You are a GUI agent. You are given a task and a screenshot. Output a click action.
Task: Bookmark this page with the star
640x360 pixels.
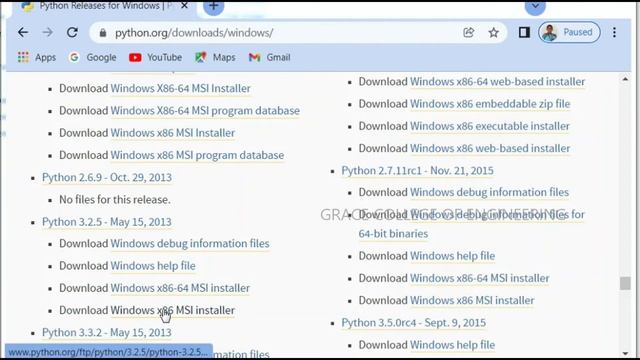(x=493, y=32)
